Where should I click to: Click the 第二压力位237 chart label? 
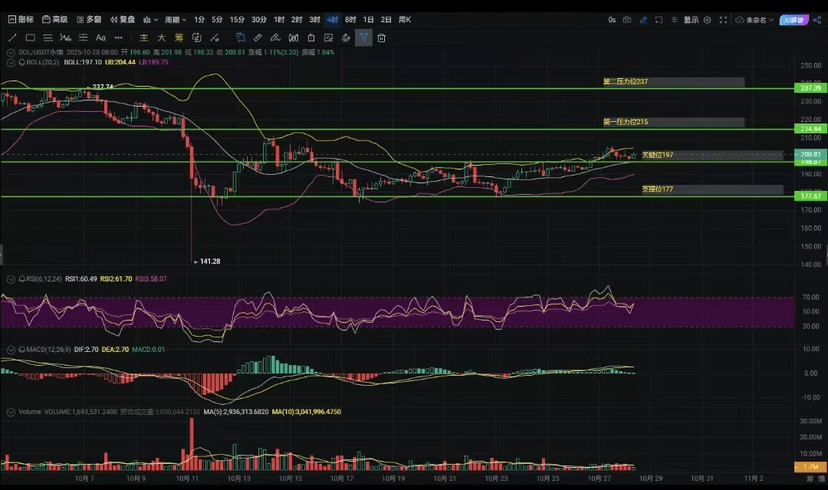[x=627, y=82]
